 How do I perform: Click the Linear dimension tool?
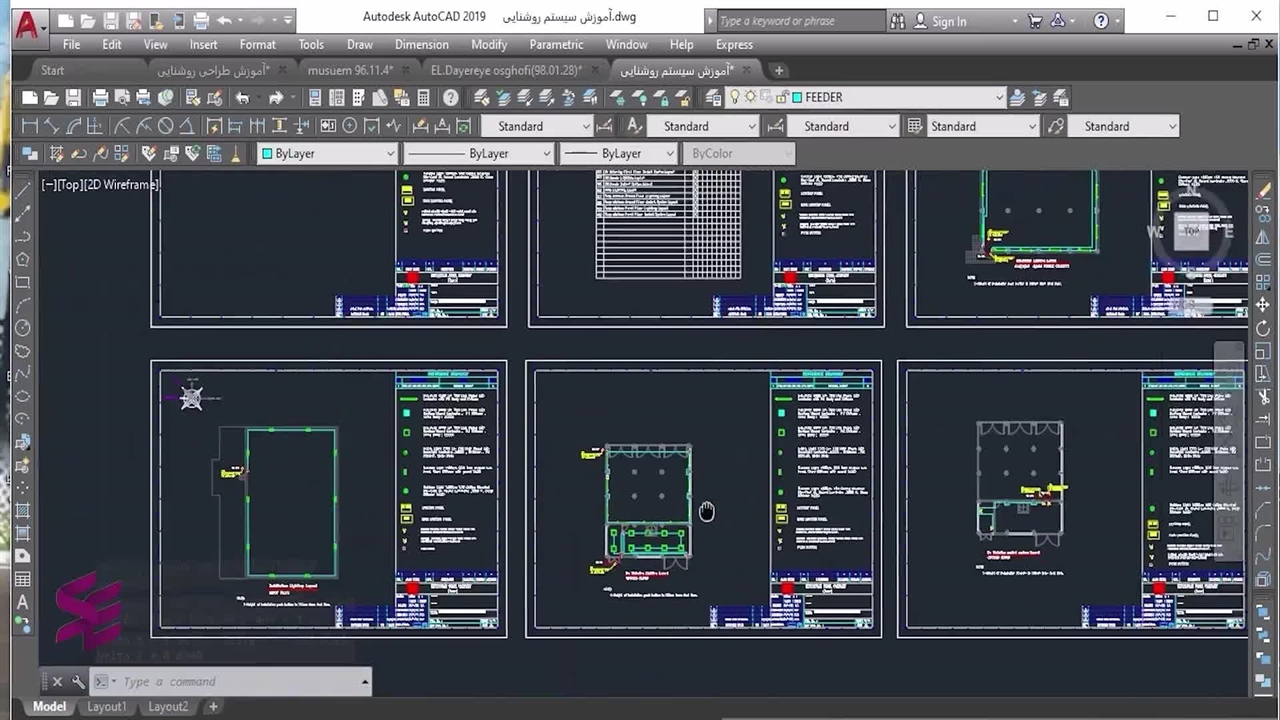pyautogui.click(x=30, y=126)
